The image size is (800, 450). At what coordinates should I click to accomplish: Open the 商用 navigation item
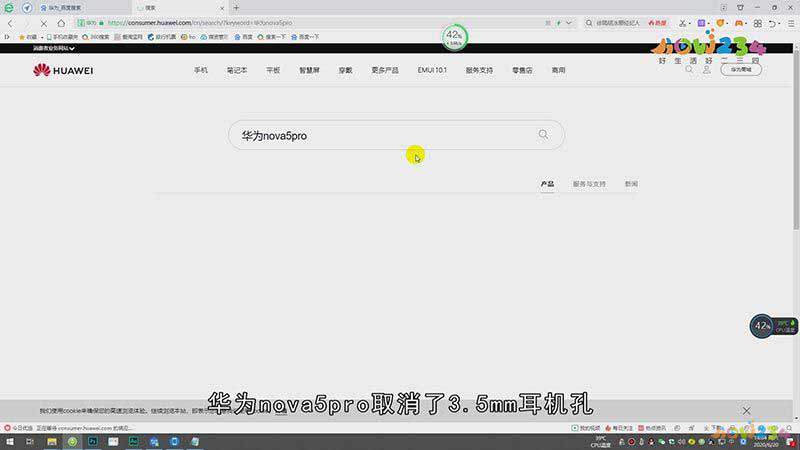(558, 70)
